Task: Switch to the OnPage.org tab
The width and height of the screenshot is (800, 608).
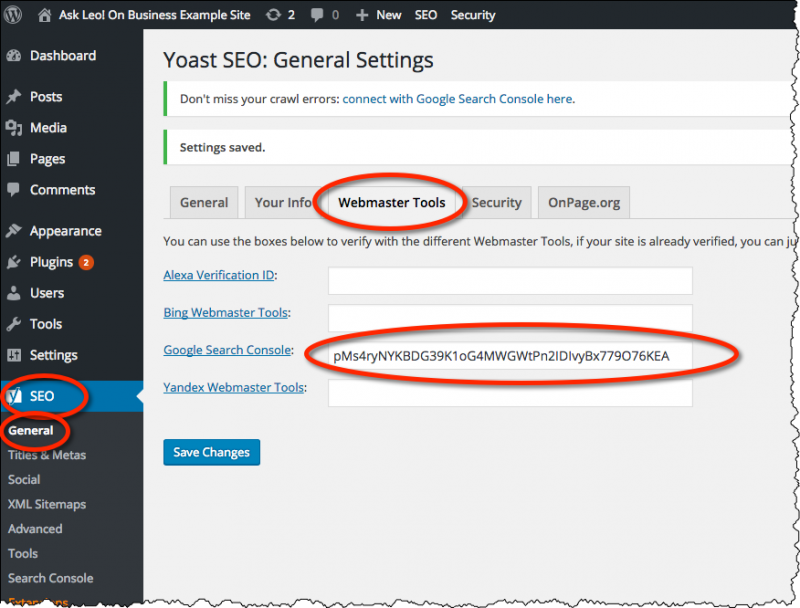Action: (584, 202)
